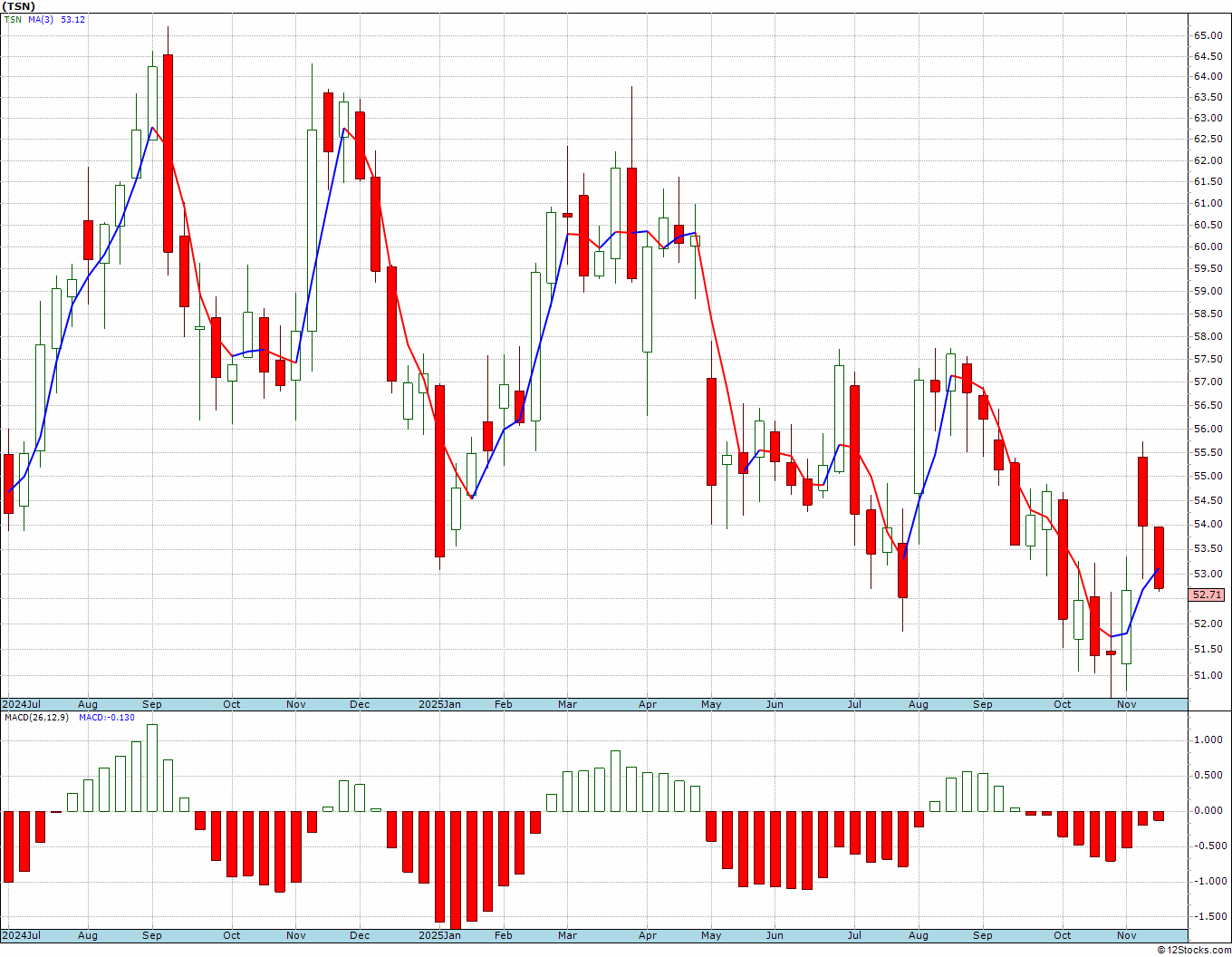Click the "57.00" price axis label
Viewport: 1232px width, 957px height.
click(1207, 382)
